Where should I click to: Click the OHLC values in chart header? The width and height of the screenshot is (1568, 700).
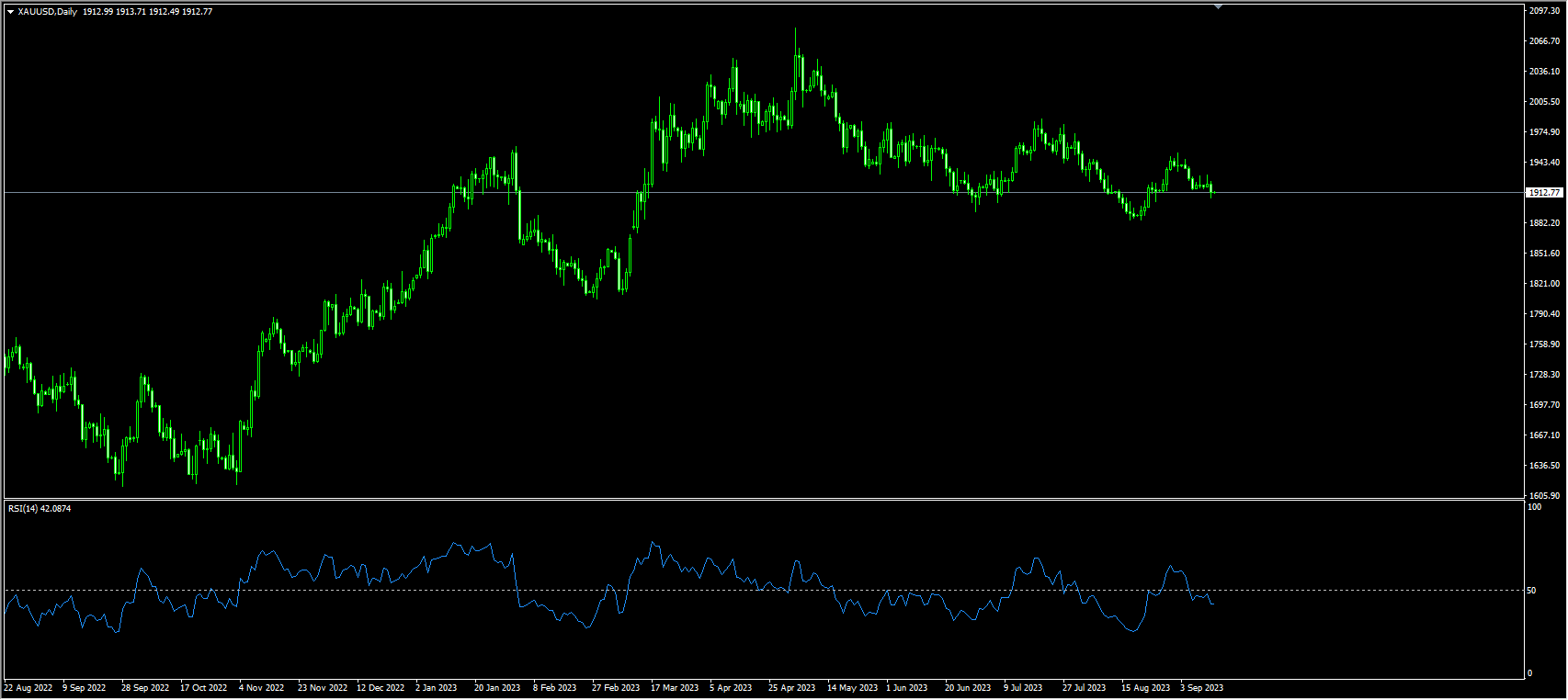point(147,12)
